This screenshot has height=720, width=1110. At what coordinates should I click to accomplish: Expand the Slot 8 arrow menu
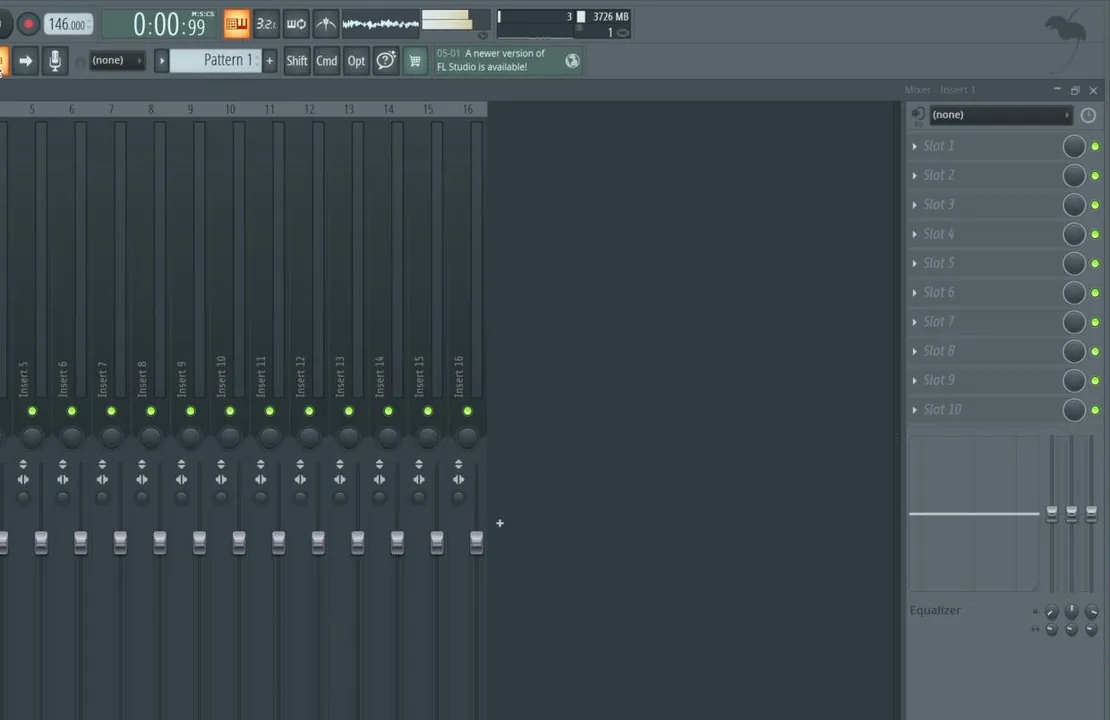click(915, 351)
